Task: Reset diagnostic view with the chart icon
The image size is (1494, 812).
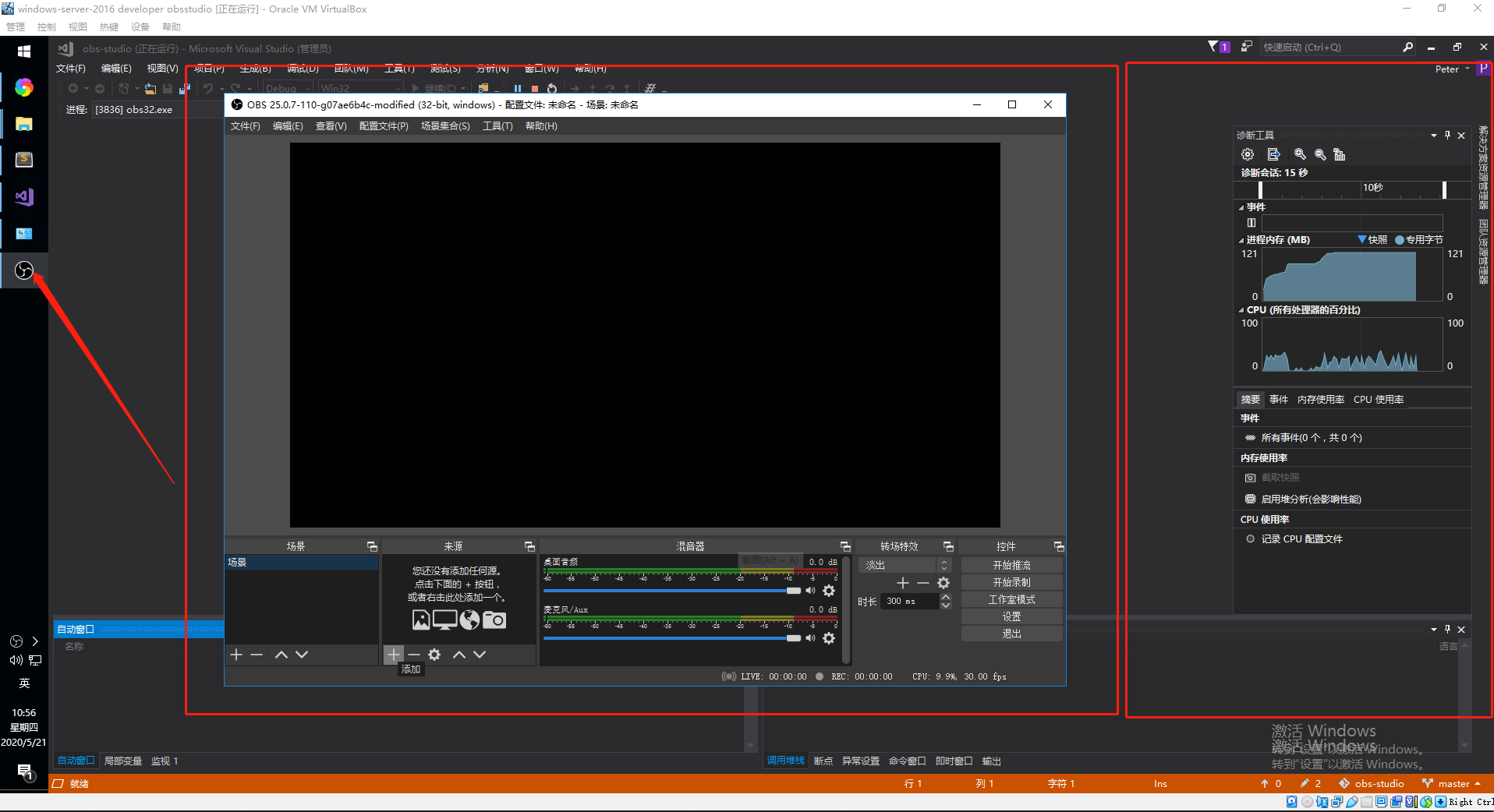Action: 1340,154
